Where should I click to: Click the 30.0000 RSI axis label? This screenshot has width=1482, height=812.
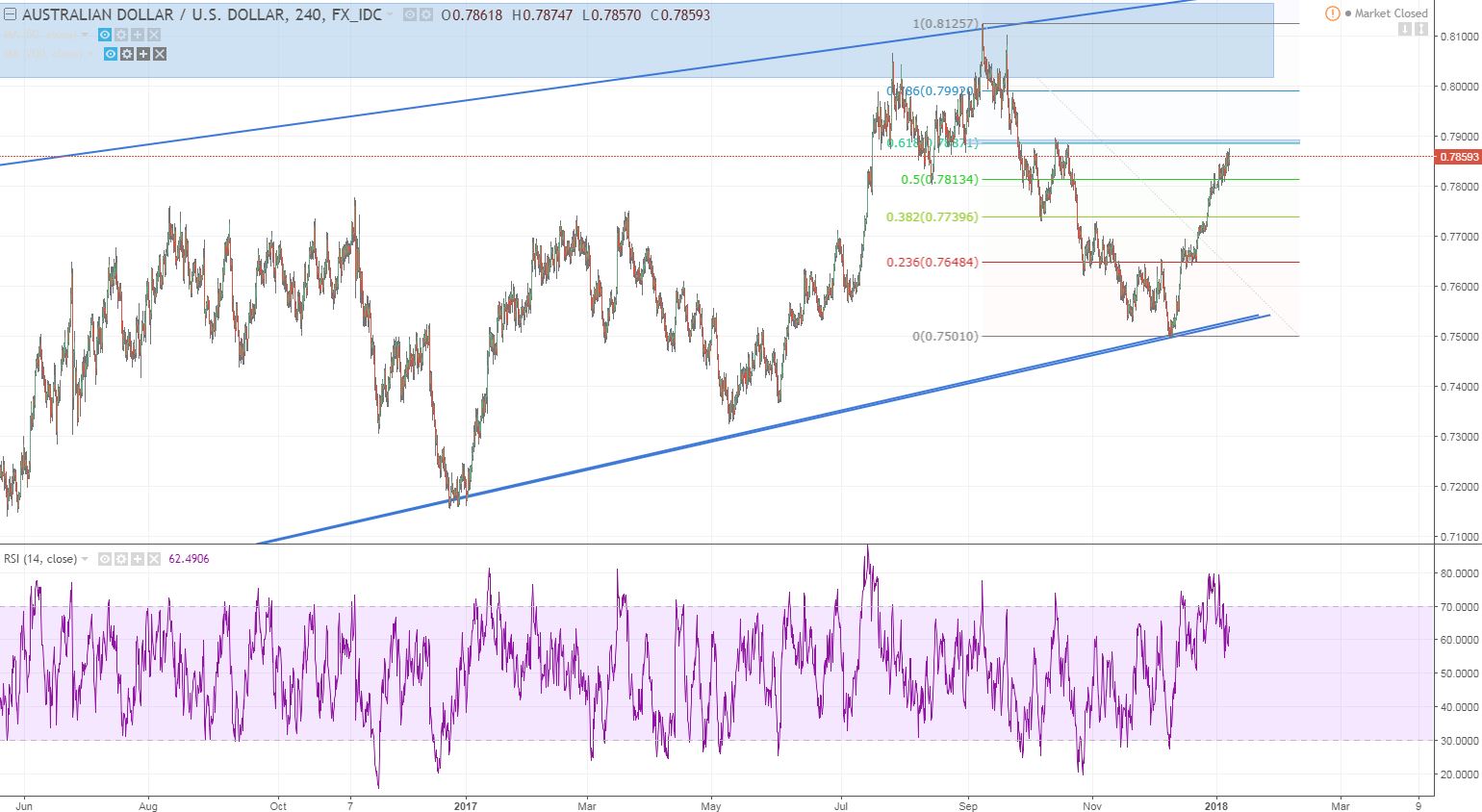coord(1460,741)
